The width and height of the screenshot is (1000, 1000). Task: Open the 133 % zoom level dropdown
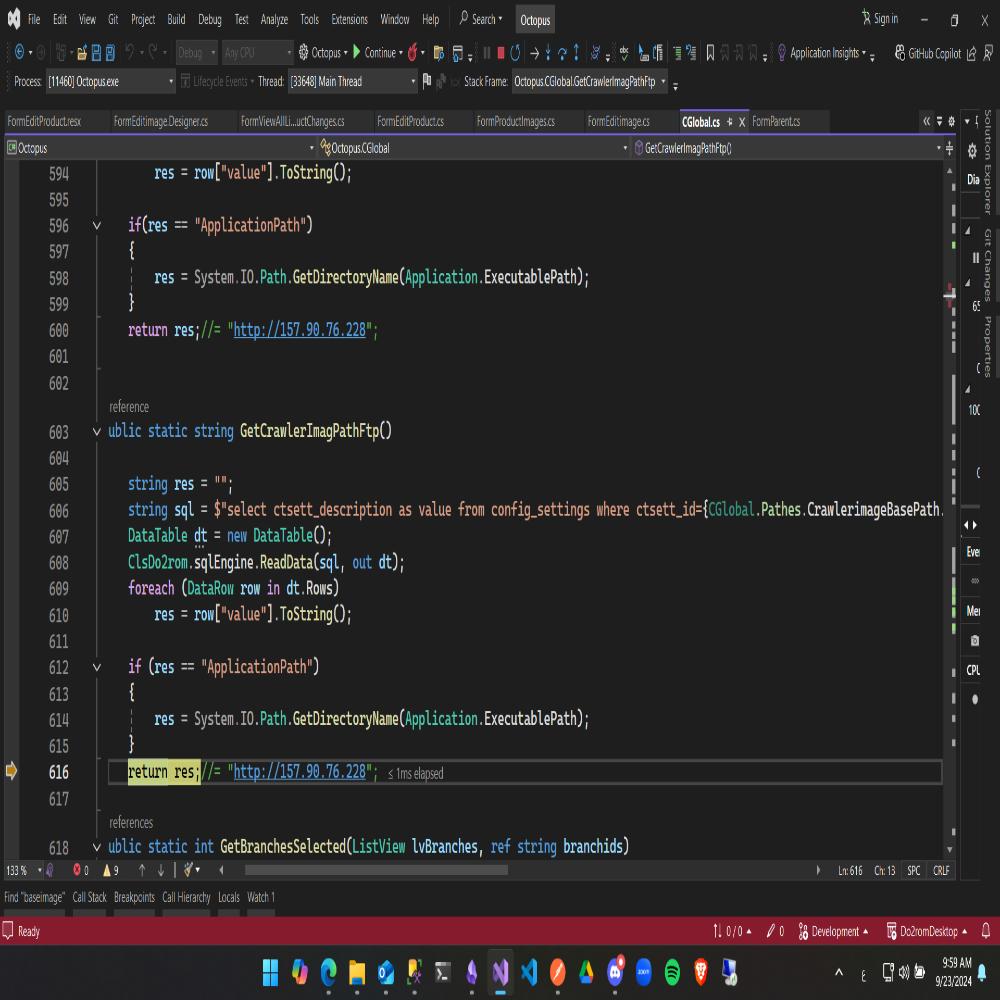24,870
